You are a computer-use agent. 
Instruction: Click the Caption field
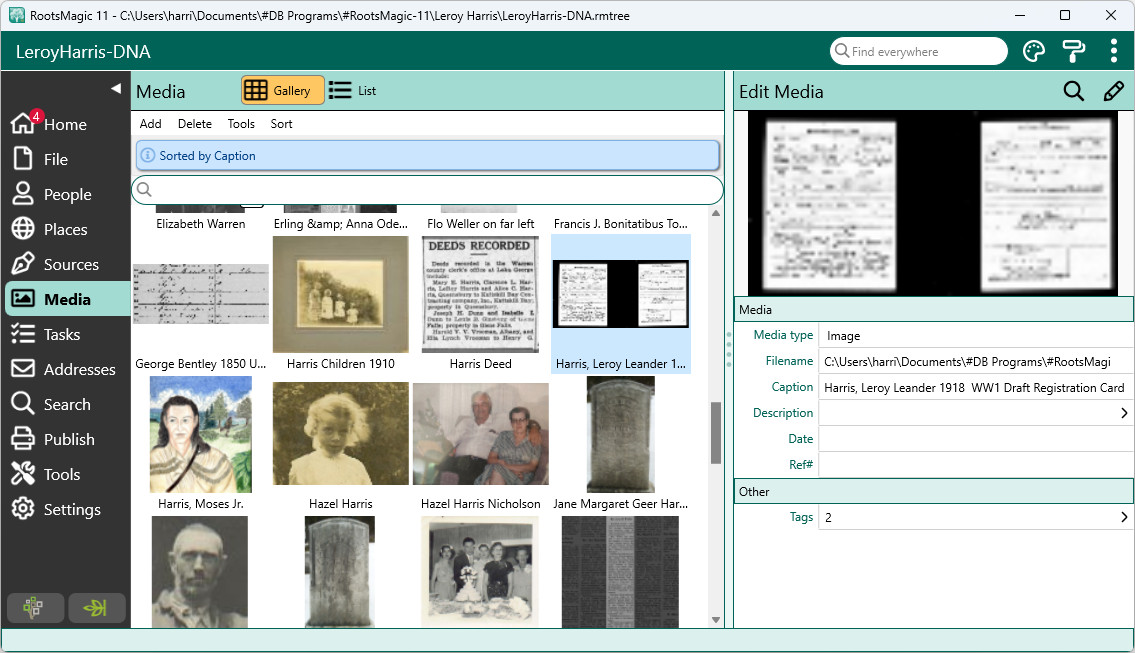pos(975,387)
